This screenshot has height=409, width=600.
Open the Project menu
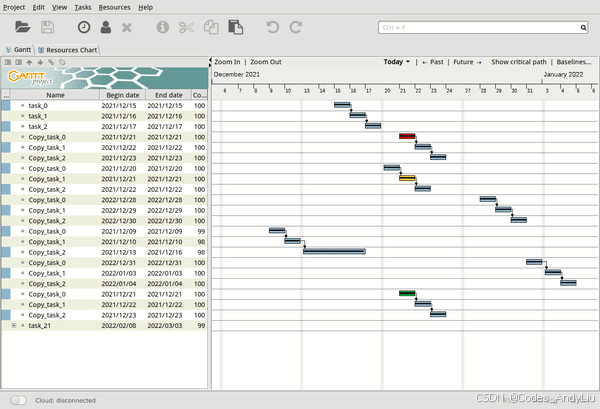click(x=14, y=7)
